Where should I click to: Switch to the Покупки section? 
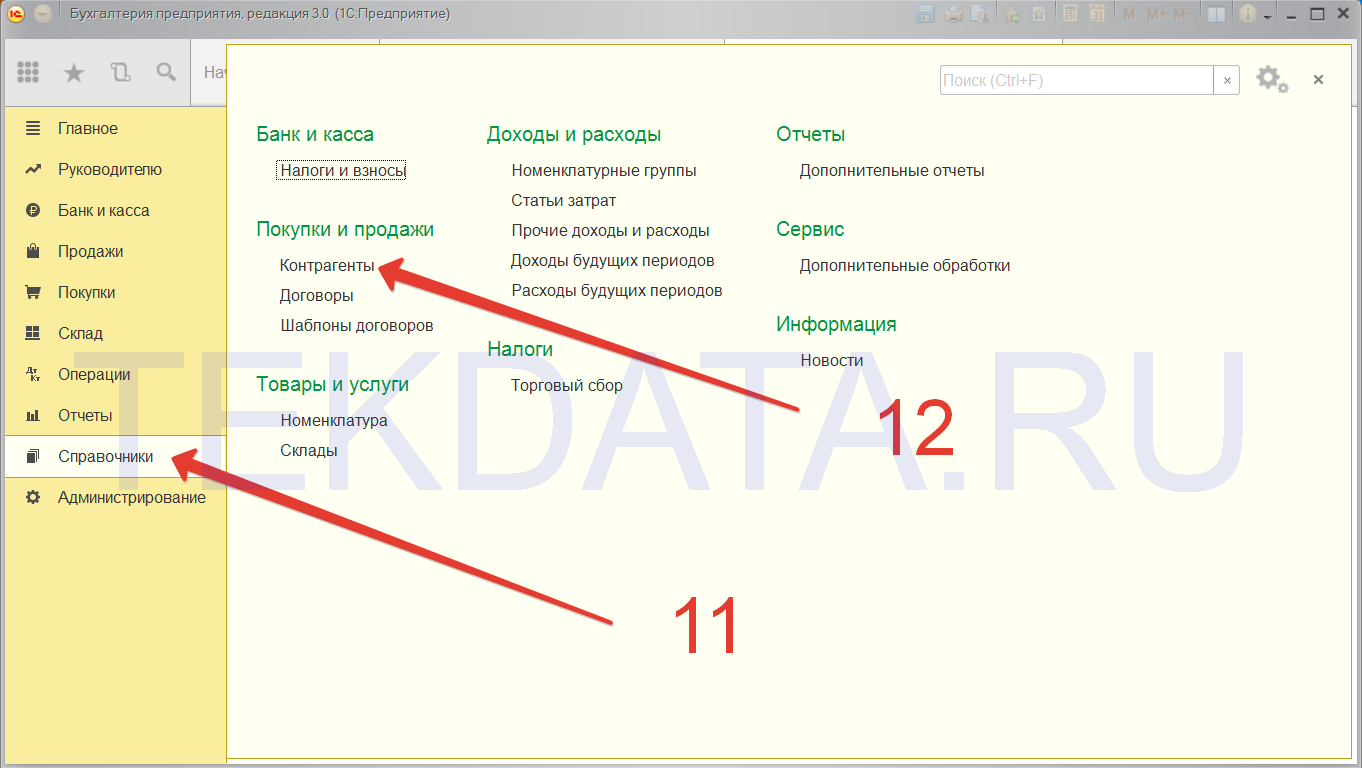115,292
